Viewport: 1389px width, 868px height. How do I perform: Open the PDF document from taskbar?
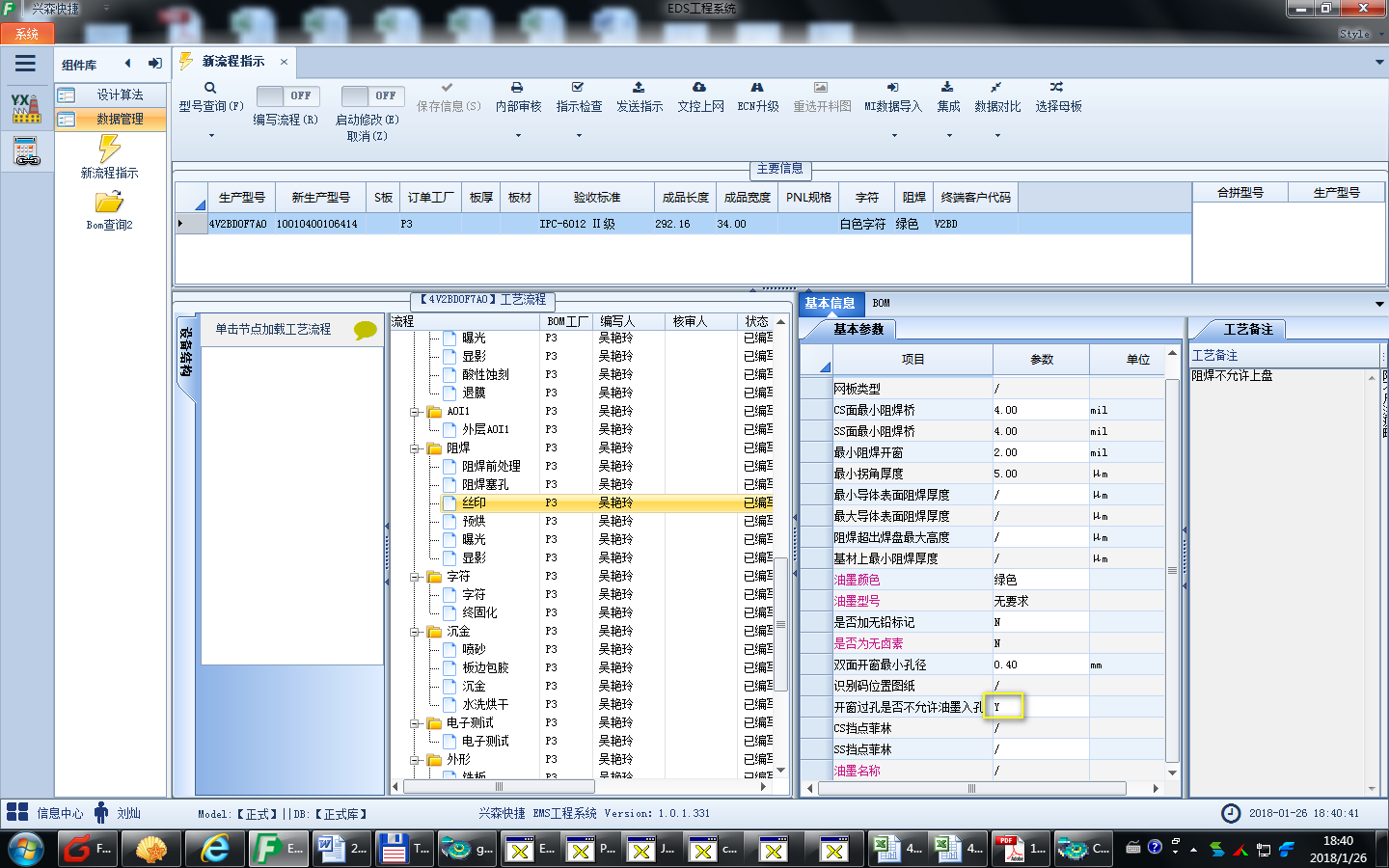[1022, 849]
